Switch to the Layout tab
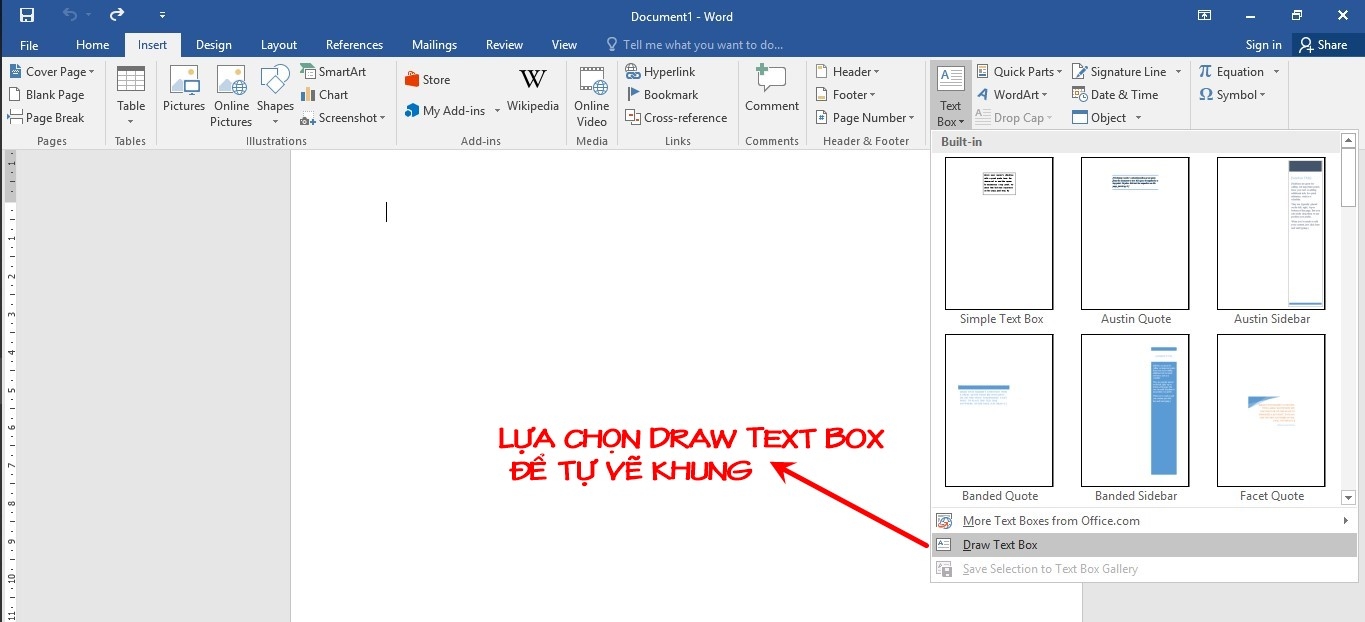 click(x=279, y=45)
